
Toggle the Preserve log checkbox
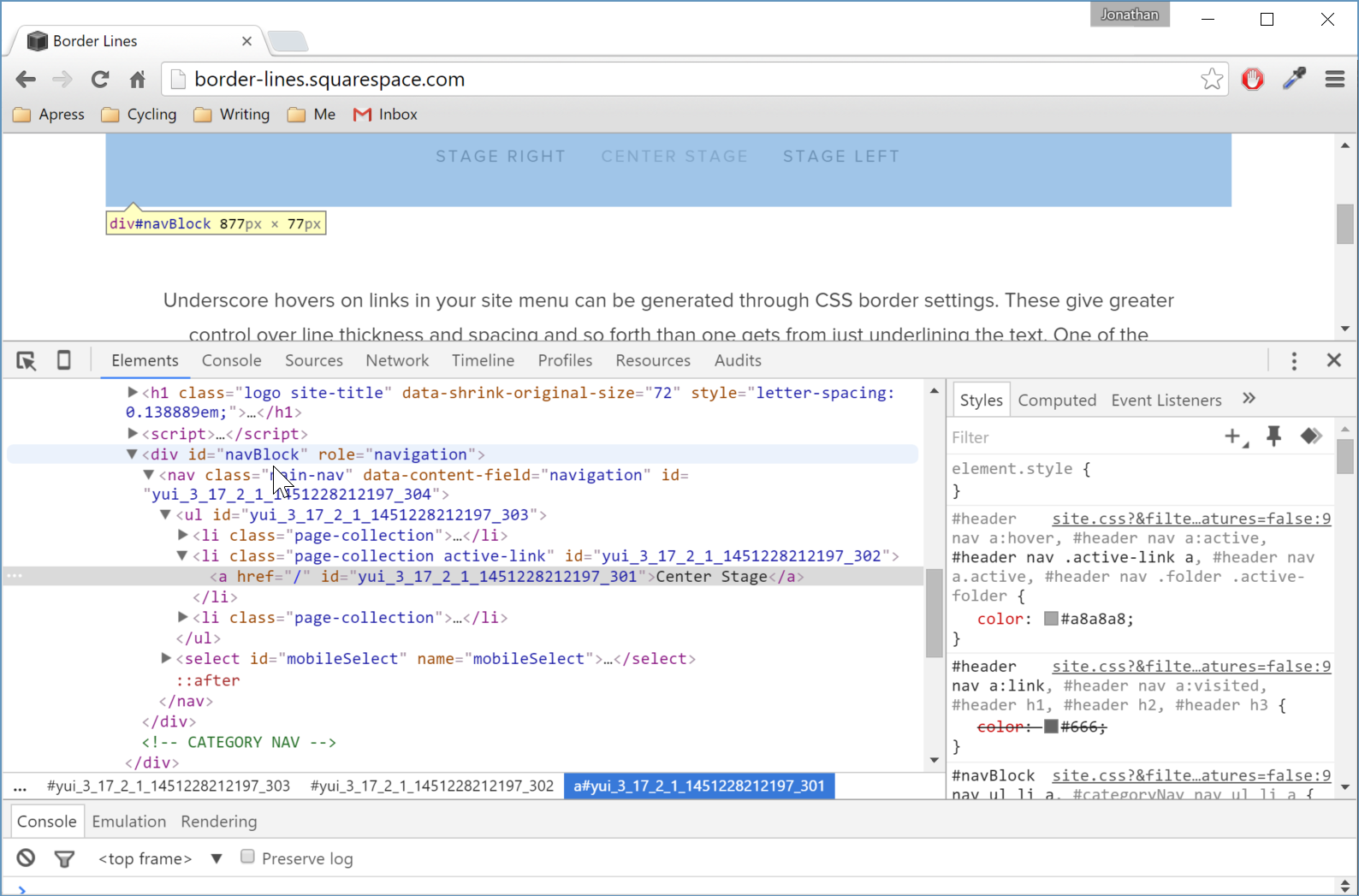pos(247,857)
